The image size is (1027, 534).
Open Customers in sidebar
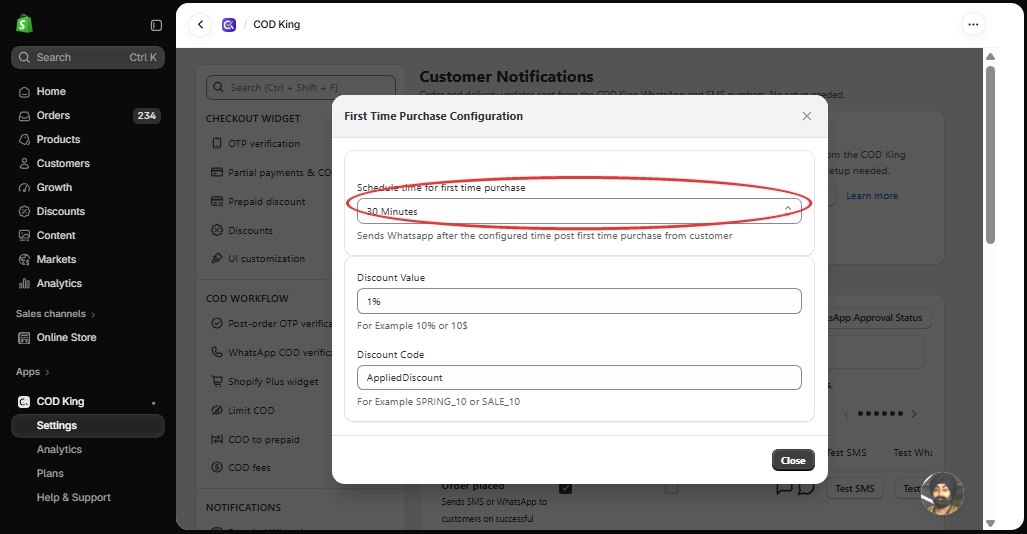click(x=63, y=163)
